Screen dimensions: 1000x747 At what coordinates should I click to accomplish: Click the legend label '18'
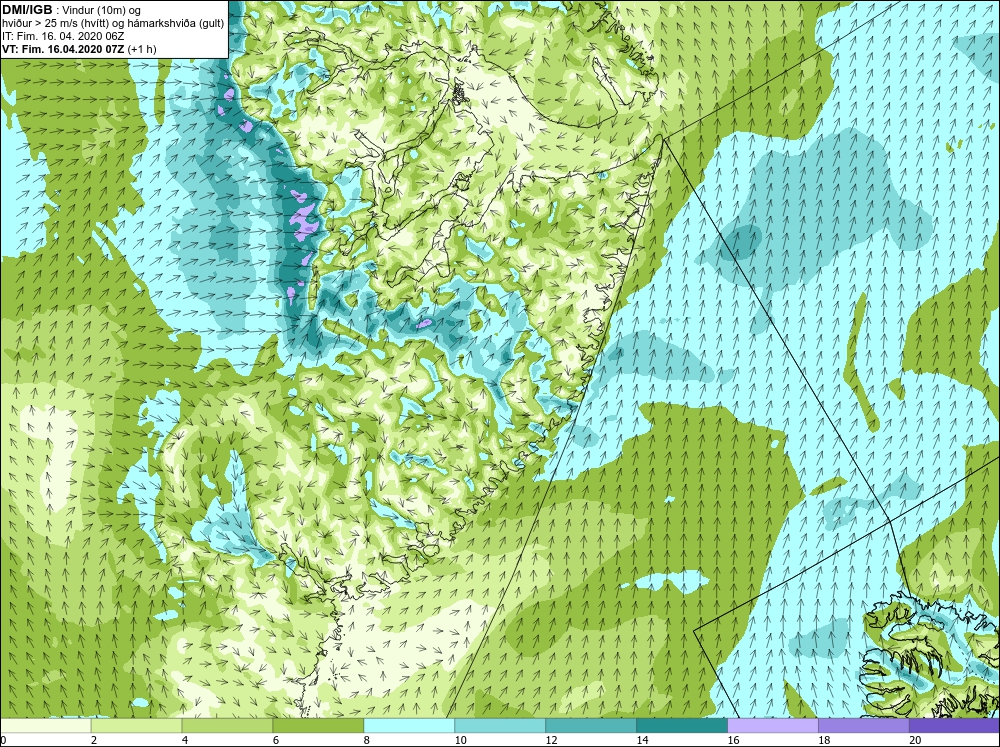825,740
